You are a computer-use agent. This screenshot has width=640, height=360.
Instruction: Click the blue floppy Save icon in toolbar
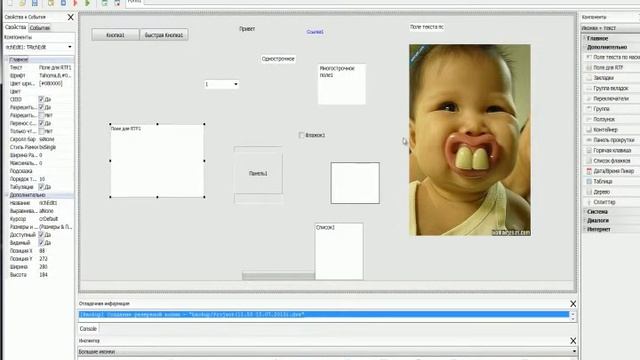[x=35, y=3]
